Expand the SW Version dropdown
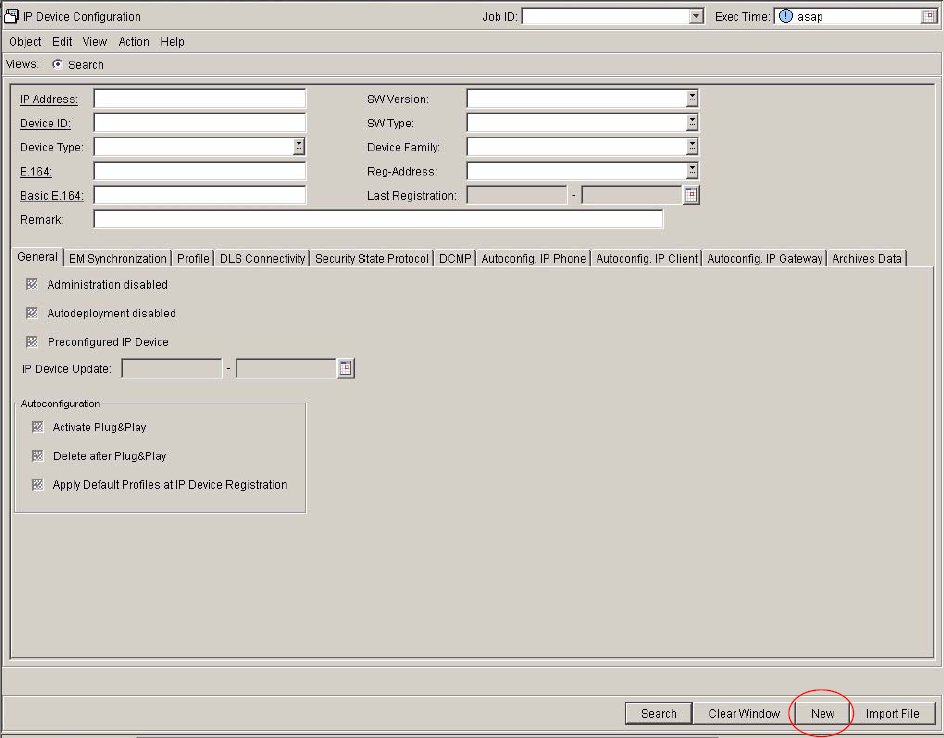Screen dimensions: 944x738 pyautogui.click(x=692, y=98)
